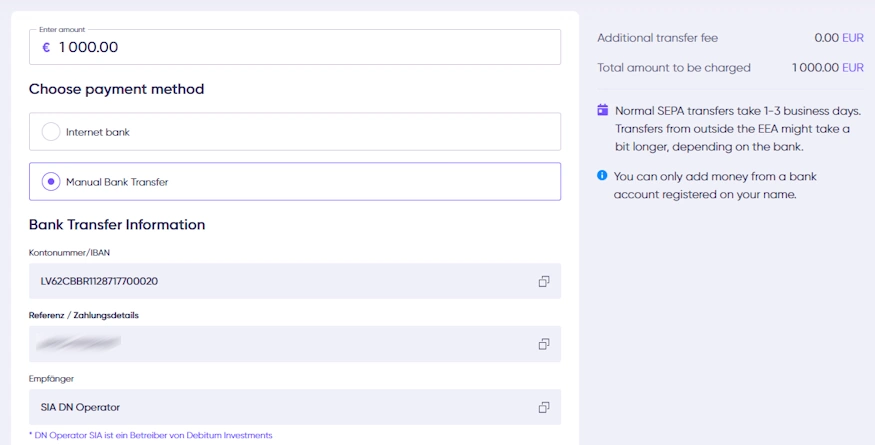Click the DN Operator SIA footnote text
Screen dimensions: 875x445
pyautogui.click(x=152, y=435)
